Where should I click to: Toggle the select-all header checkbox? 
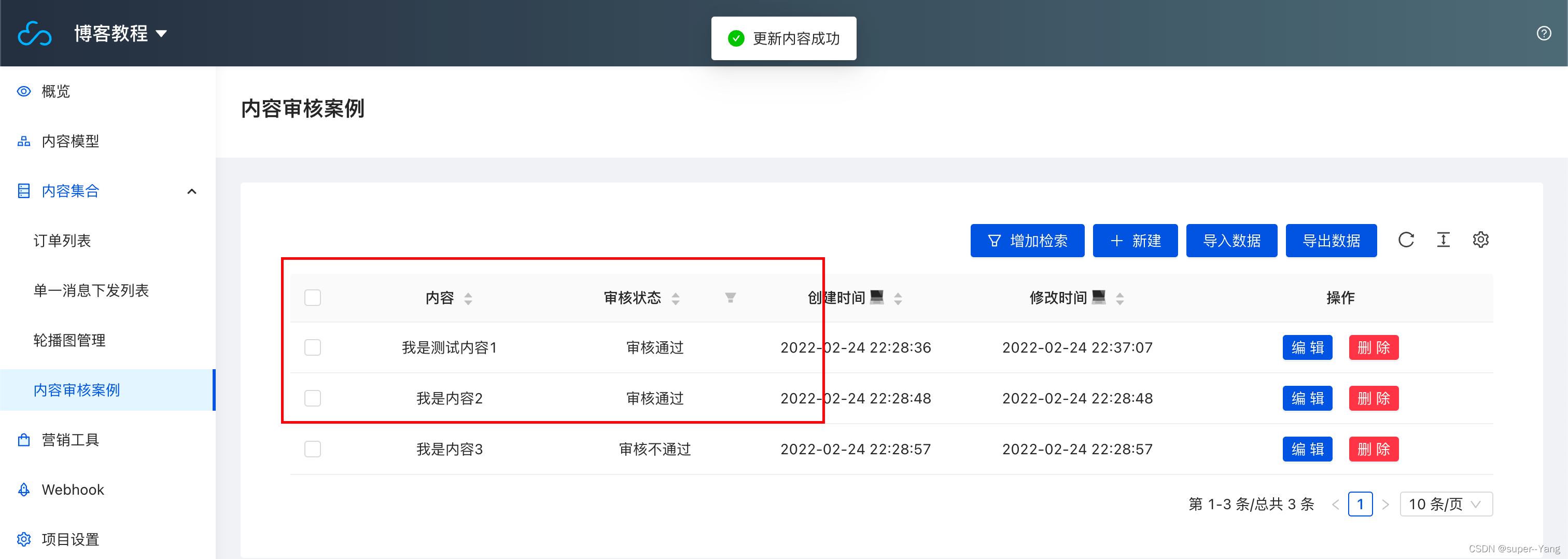point(312,298)
